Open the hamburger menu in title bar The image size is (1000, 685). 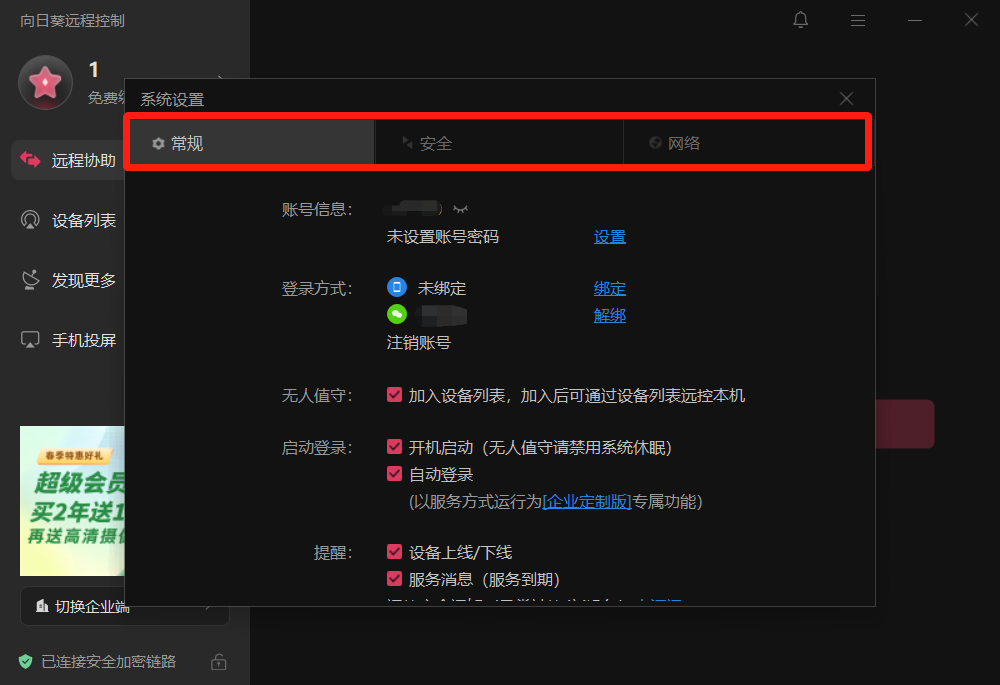(x=858, y=20)
